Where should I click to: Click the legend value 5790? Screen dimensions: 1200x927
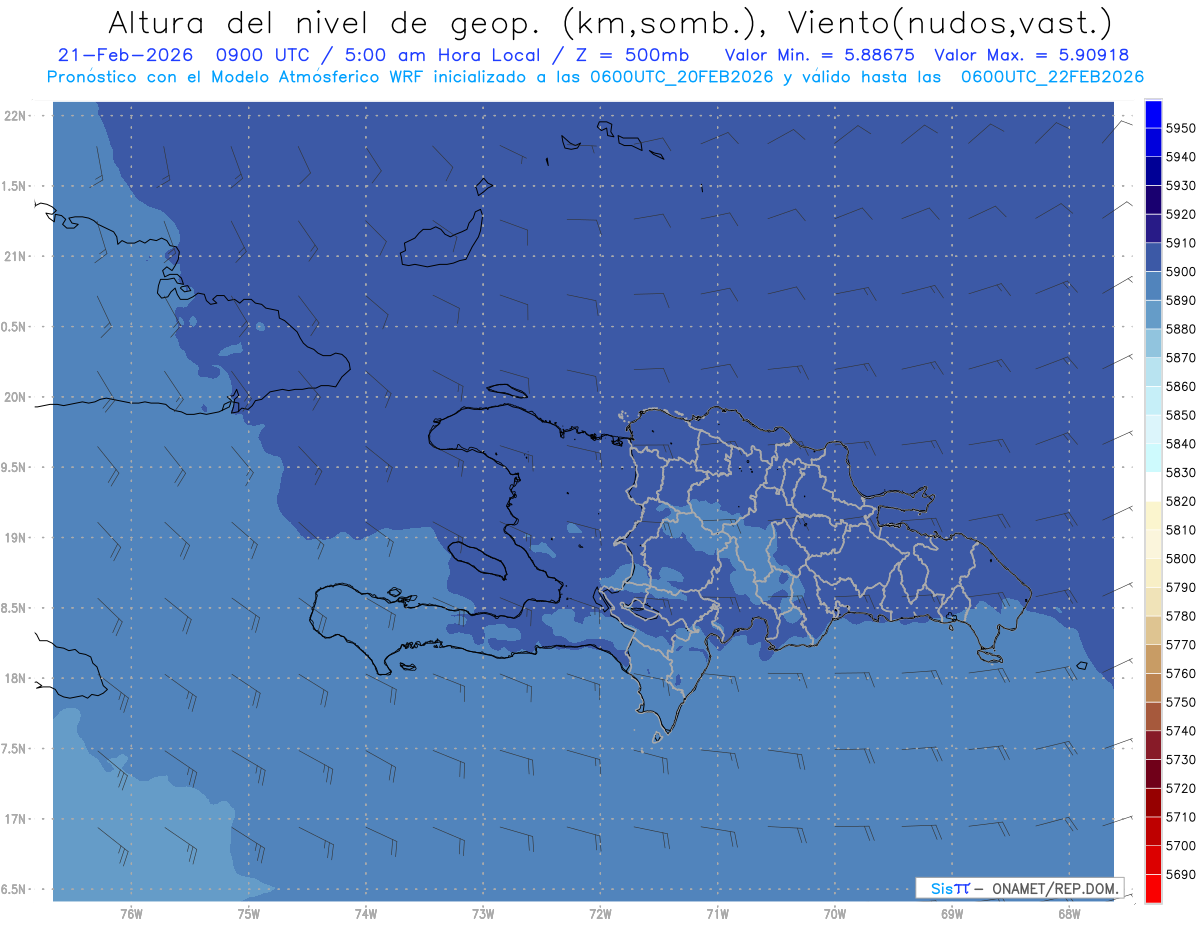(1180, 587)
